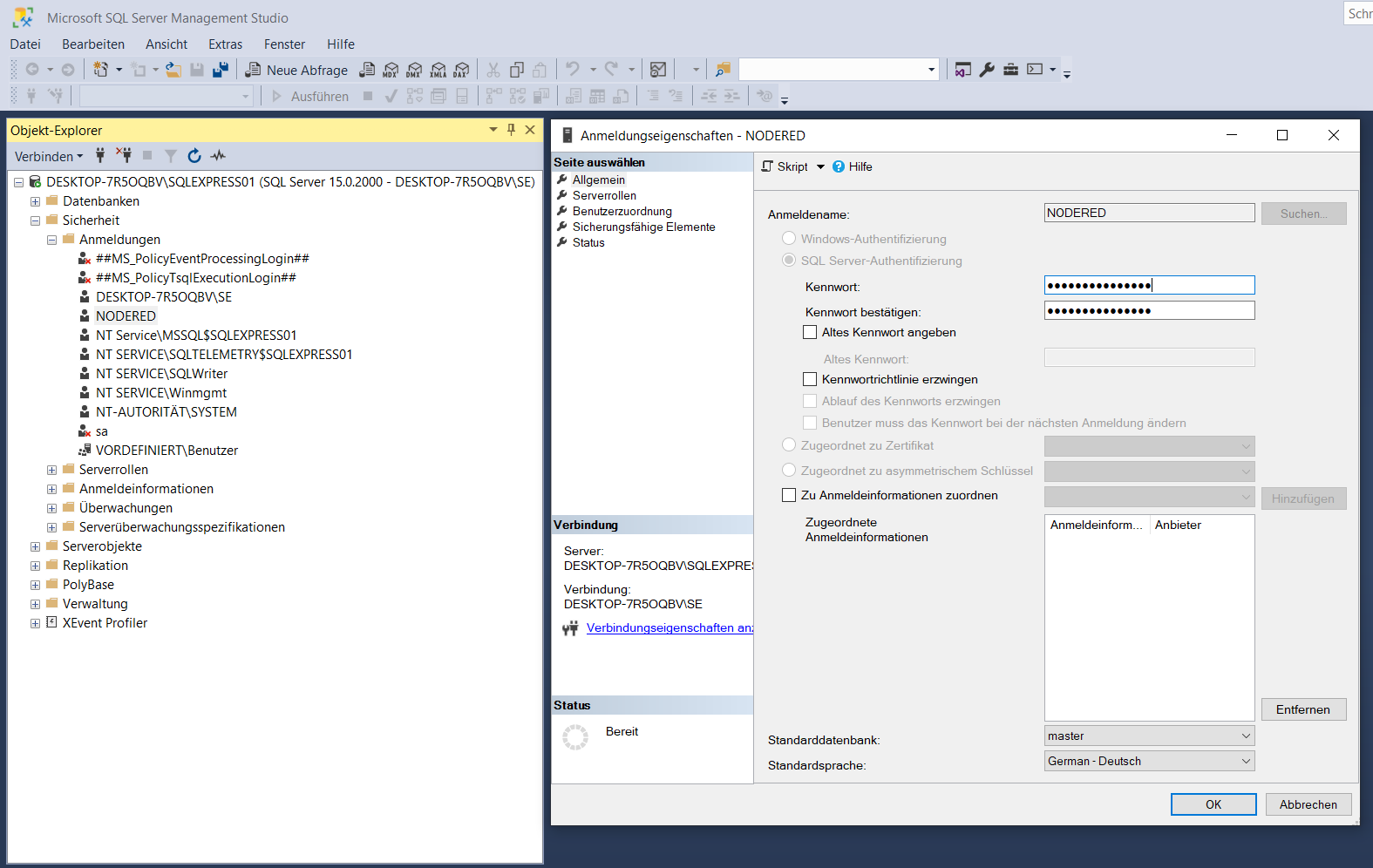
Task: Switch to the Benutzerzuordnung page
Action: (x=622, y=211)
